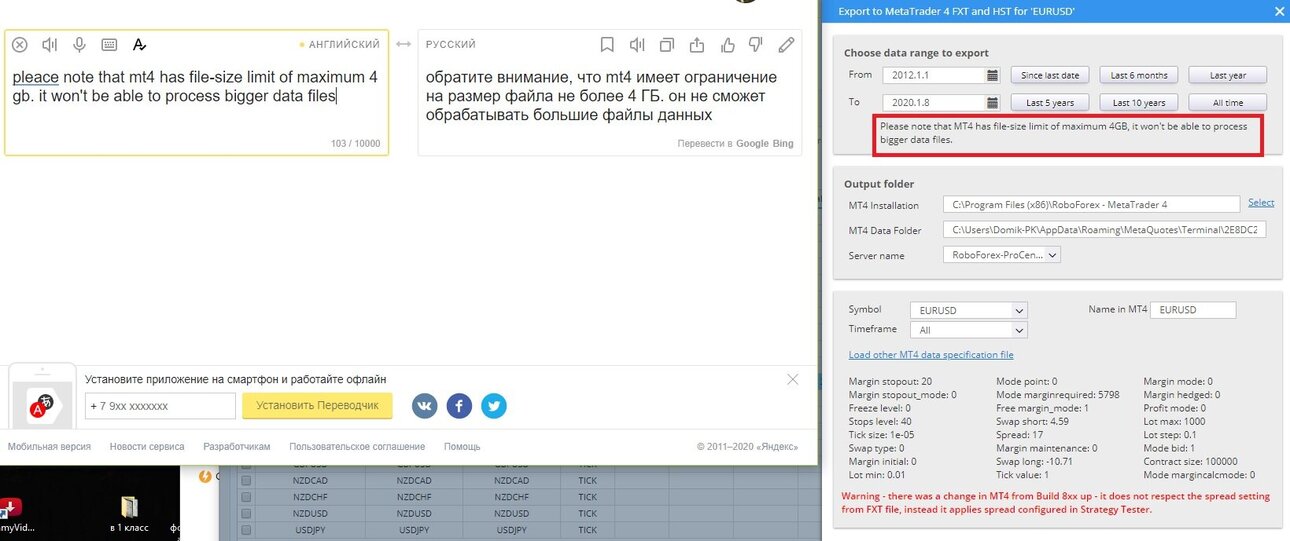
Task: Set range to Last 6 months
Action: pyautogui.click(x=1139, y=75)
